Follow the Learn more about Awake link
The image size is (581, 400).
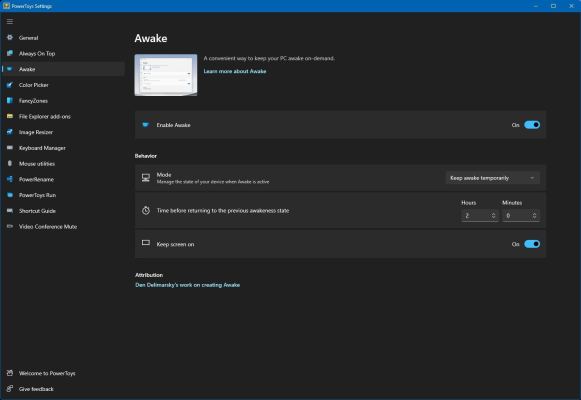pos(235,71)
